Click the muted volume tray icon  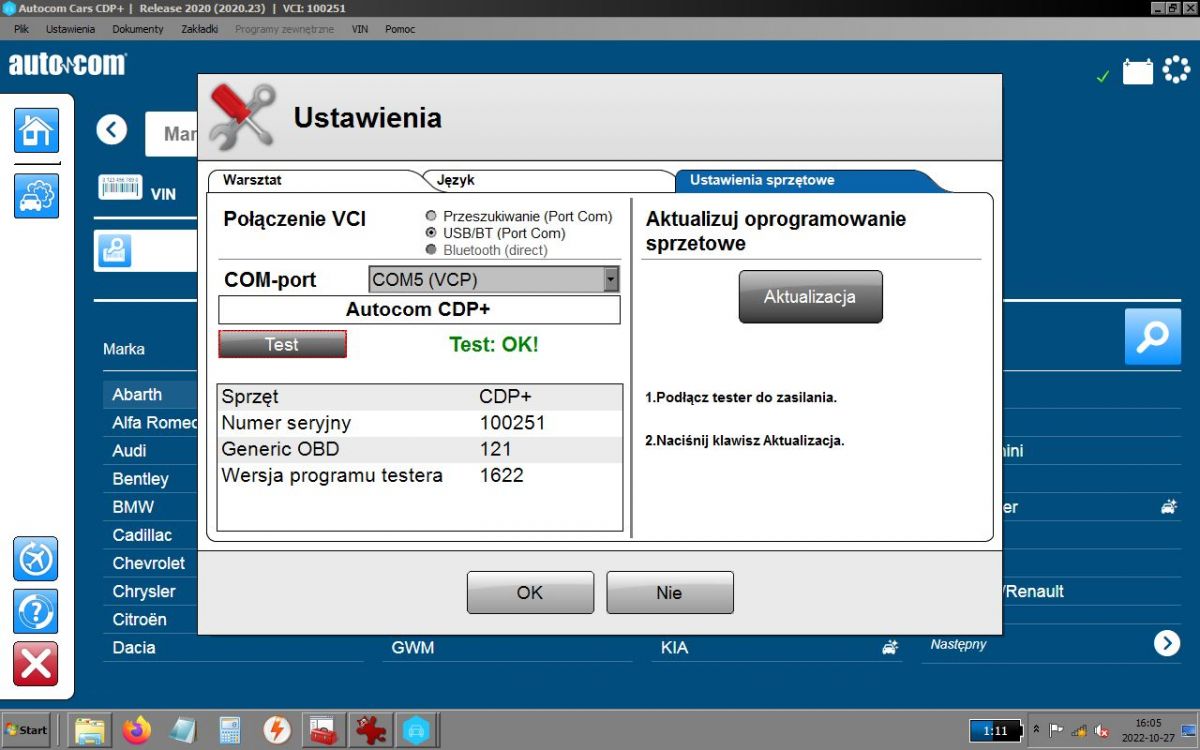click(x=1102, y=731)
